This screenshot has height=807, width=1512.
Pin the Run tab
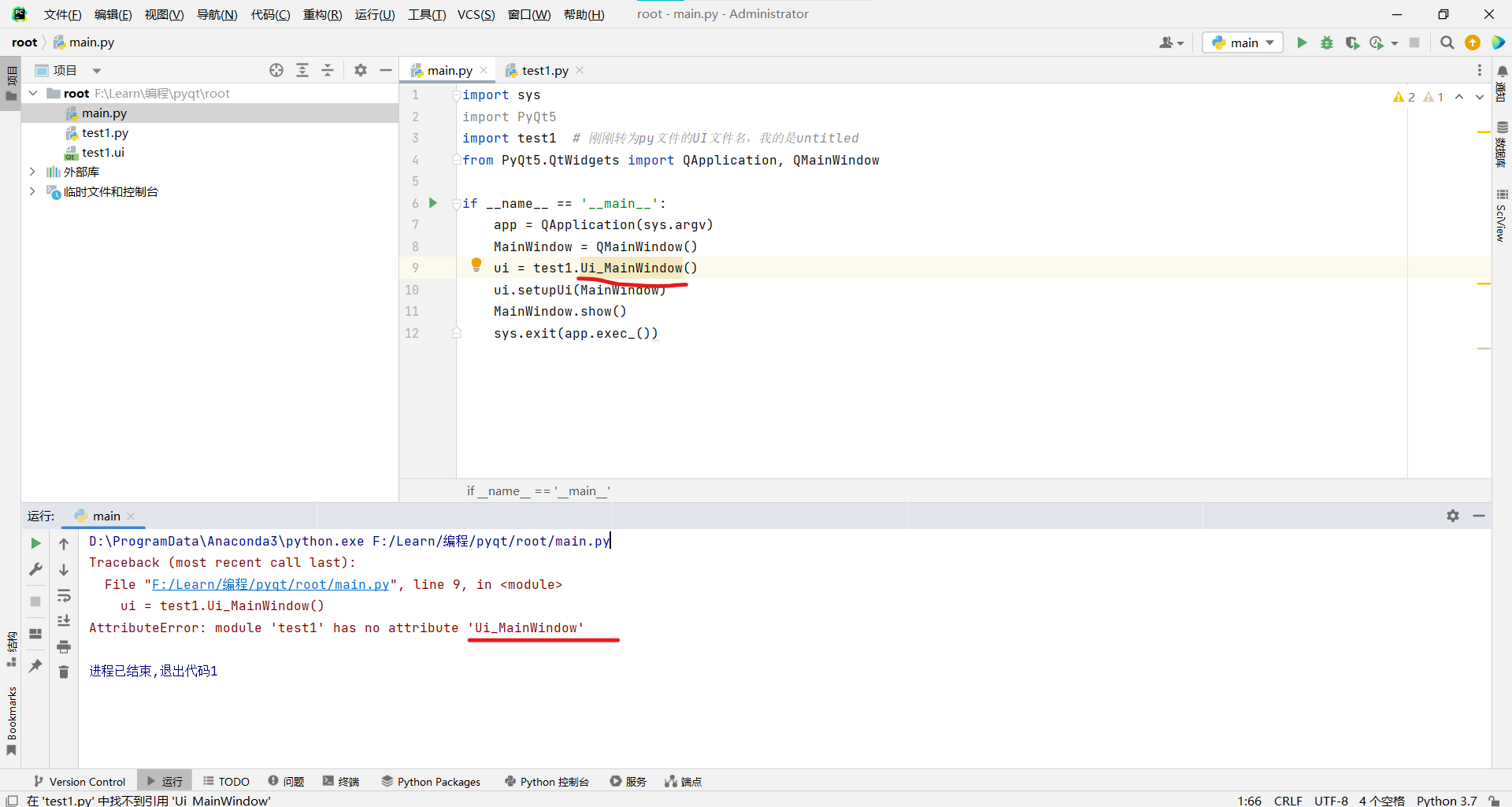tap(35, 665)
